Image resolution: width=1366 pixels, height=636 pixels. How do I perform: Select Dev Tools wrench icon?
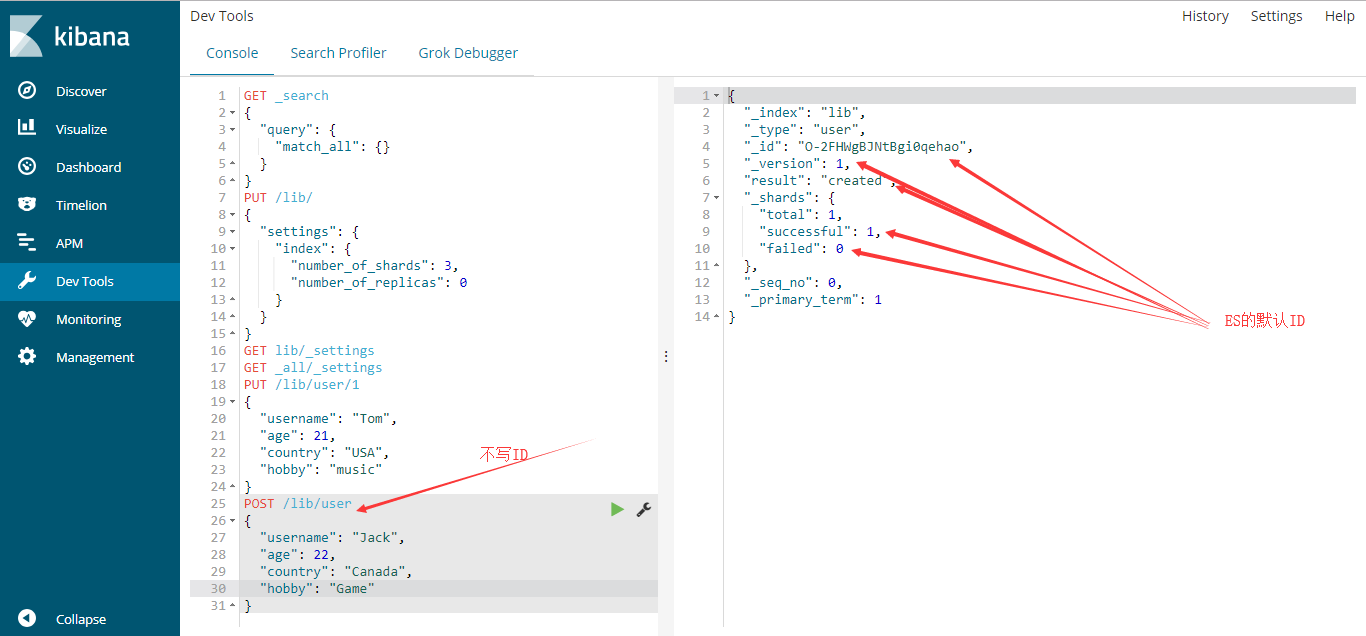click(27, 281)
